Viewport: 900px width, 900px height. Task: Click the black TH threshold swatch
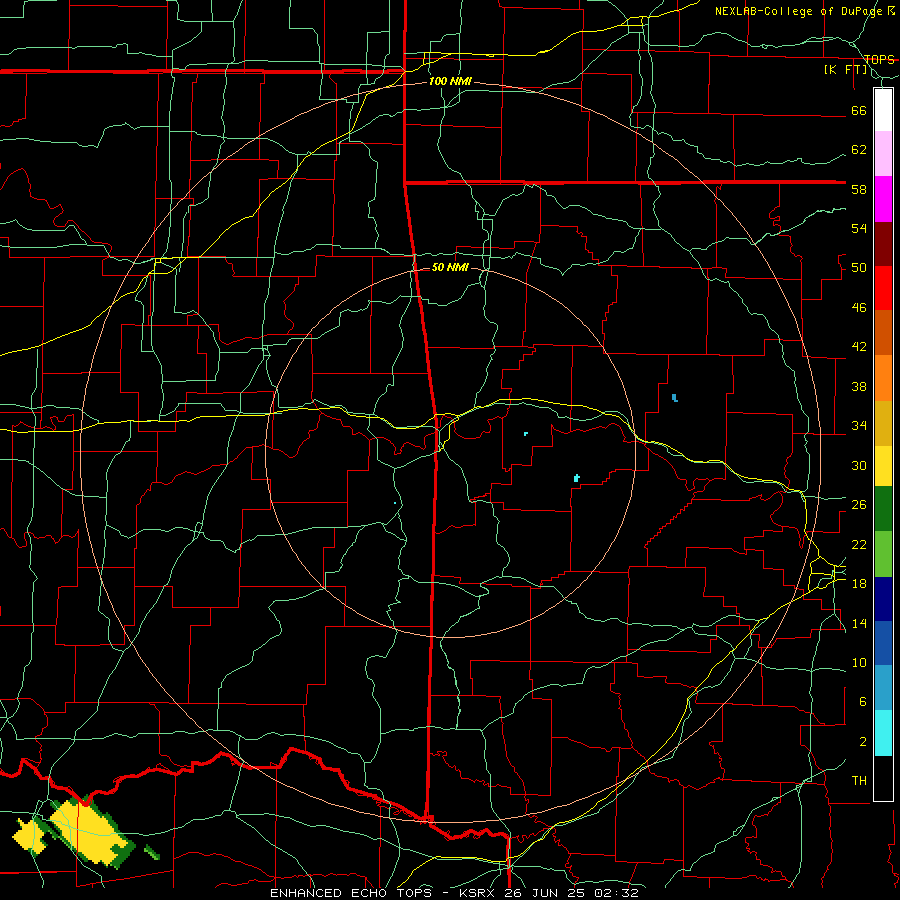[883, 778]
